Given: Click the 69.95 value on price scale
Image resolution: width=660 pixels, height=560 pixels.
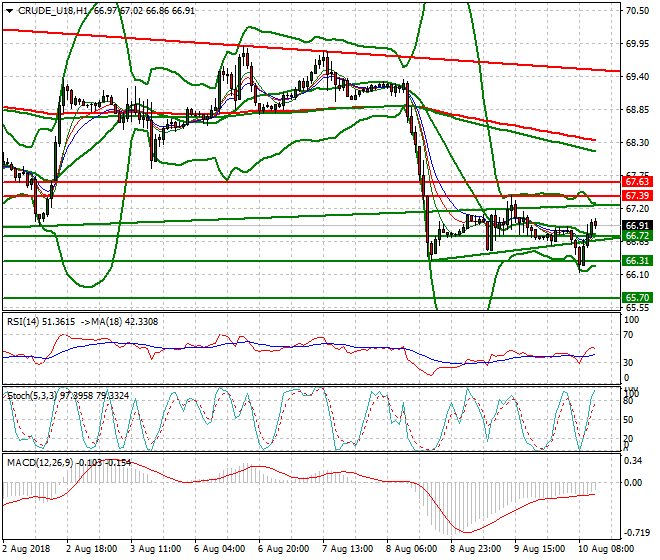Looking at the screenshot, I should (x=638, y=44).
